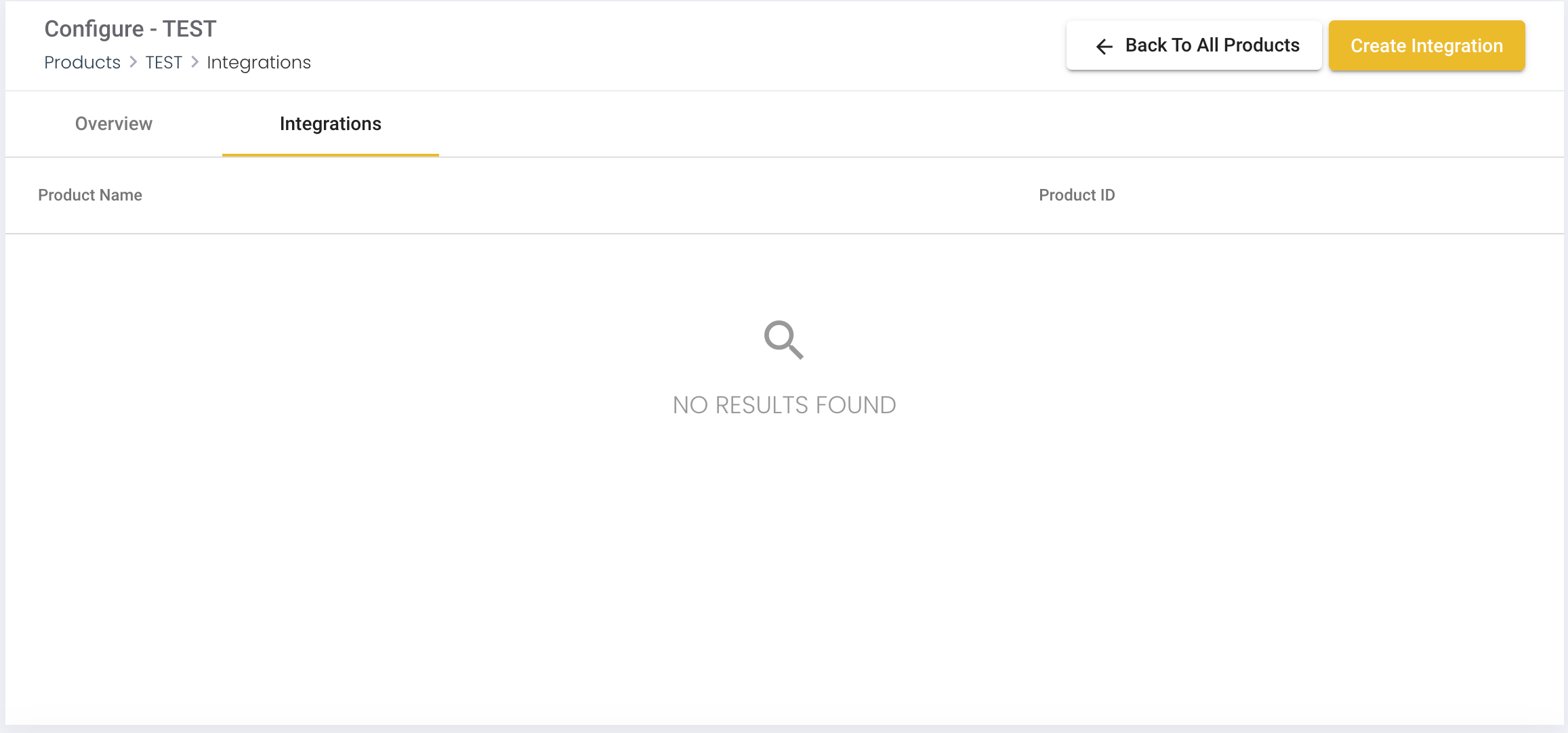Click the Integrations breadcrumb item
Image resolution: width=1568 pixels, height=733 pixels.
(259, 62)
